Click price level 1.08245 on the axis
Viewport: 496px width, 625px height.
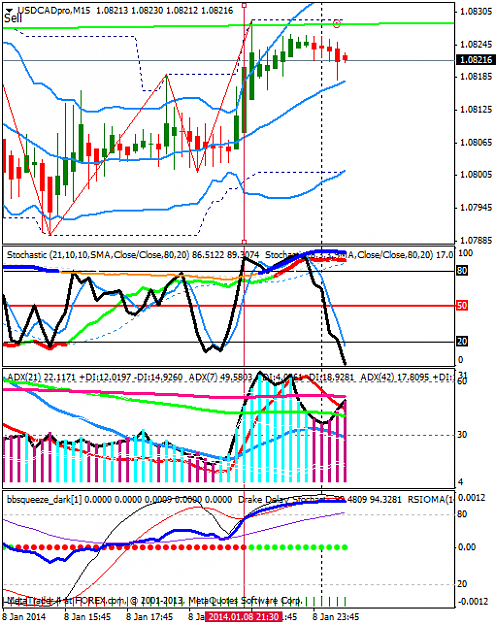tap(476, 44)
